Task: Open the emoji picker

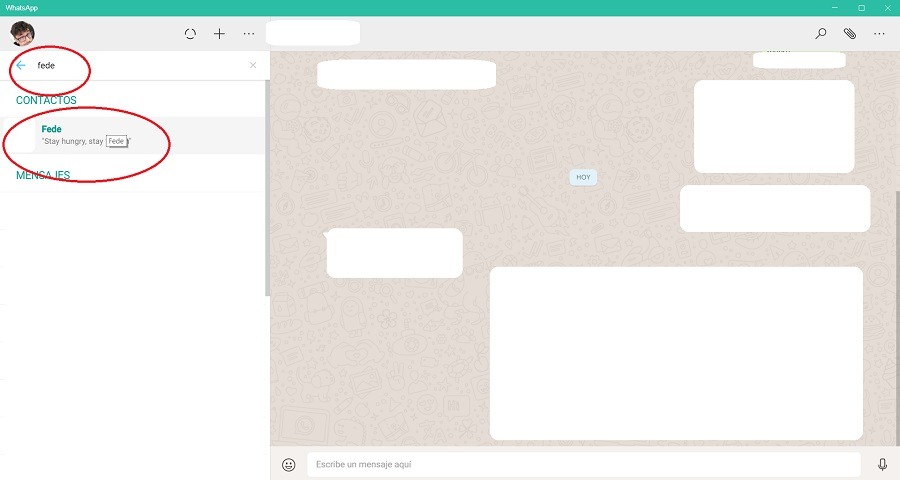Action: (x=289, y=464)
